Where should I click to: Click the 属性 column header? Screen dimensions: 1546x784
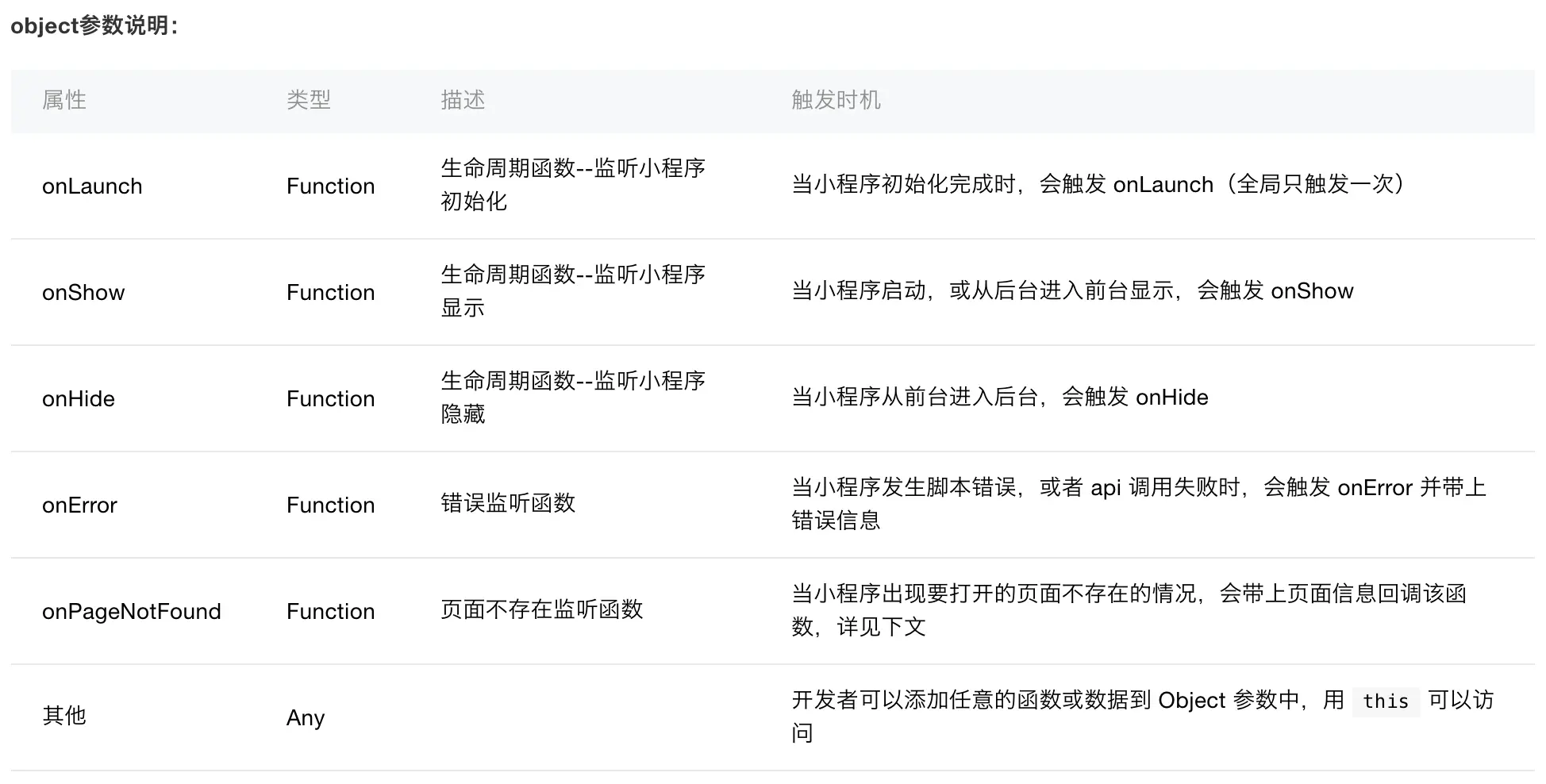coord(64,100)
